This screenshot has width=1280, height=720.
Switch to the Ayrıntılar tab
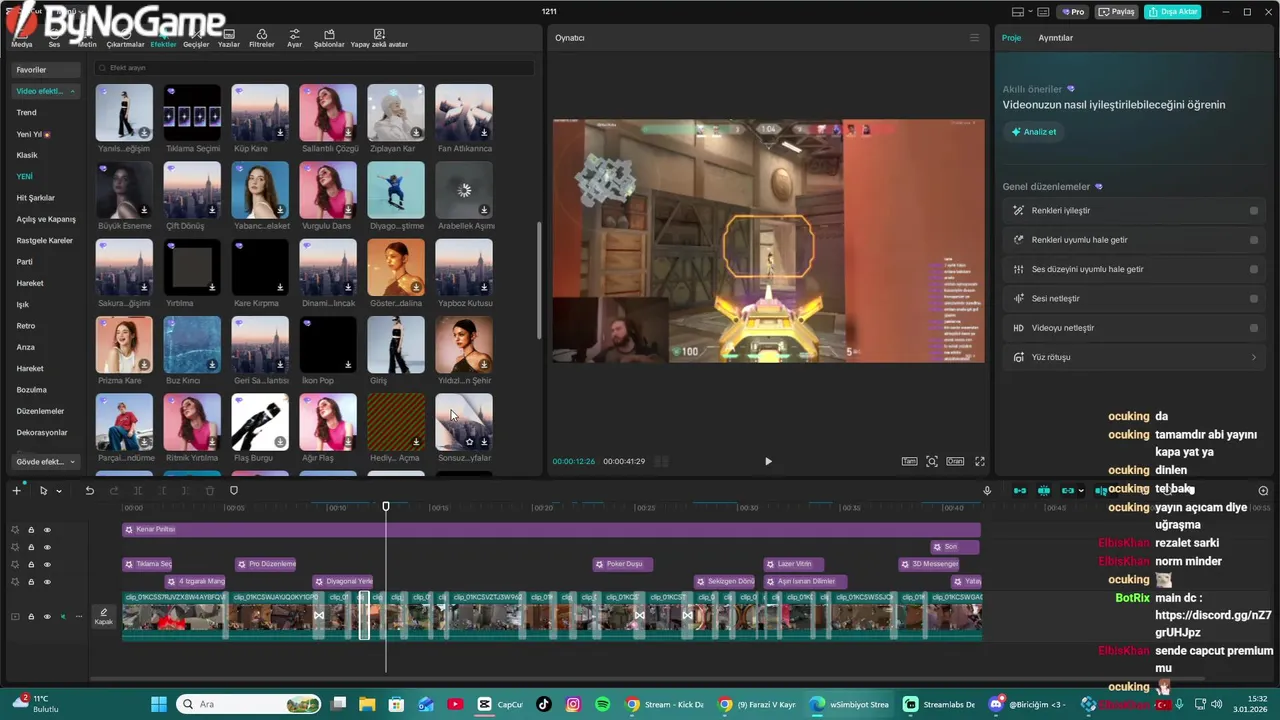click(x=1055, y=38)
